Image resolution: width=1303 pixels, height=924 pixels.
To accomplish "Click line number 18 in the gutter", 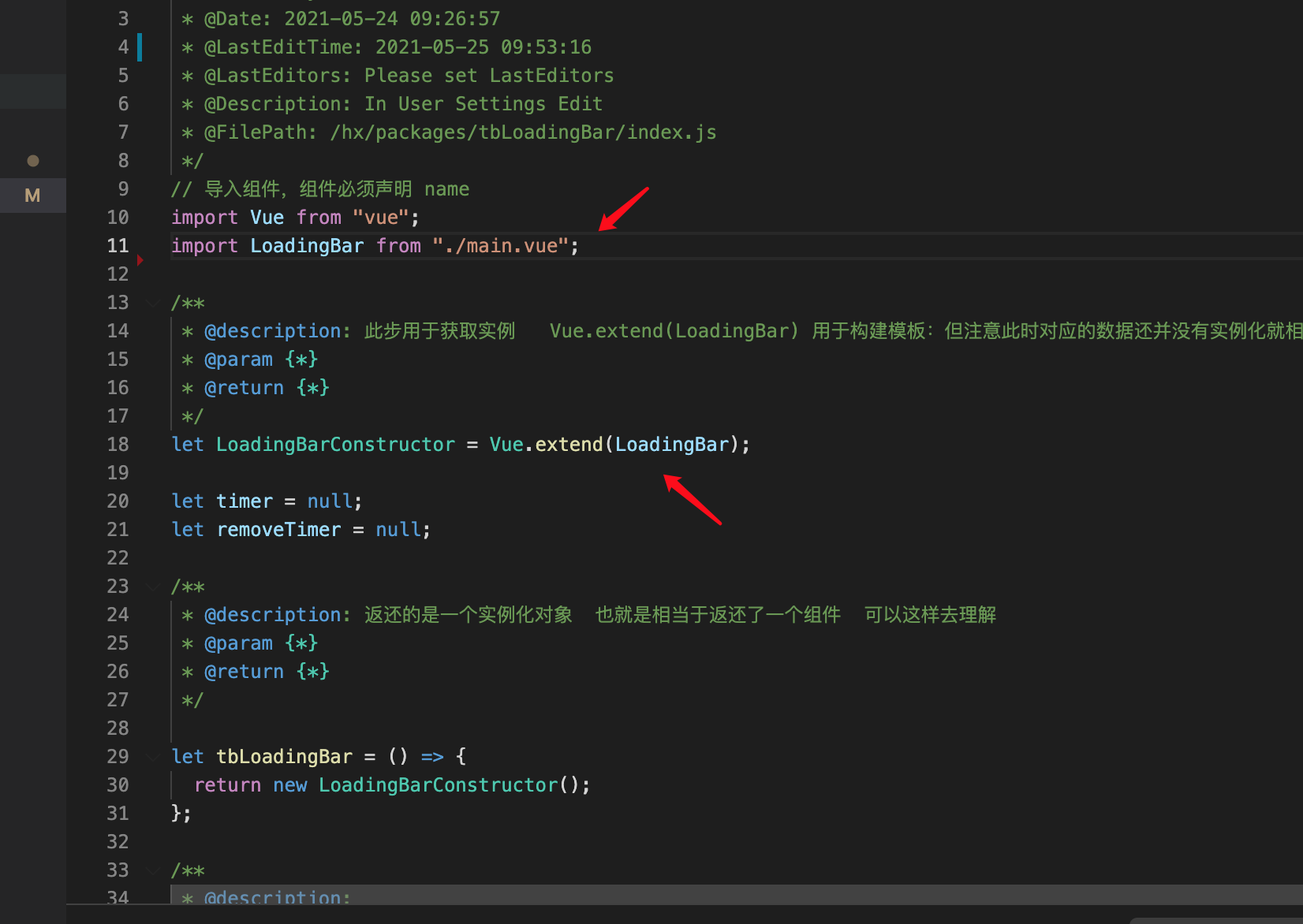I will [118, 445].
